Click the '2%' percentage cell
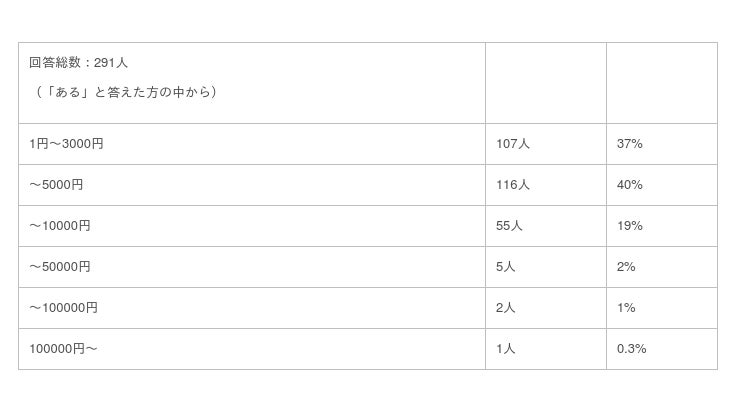The width and height of the screenshot is (740, 410). (x=626, y=267)
